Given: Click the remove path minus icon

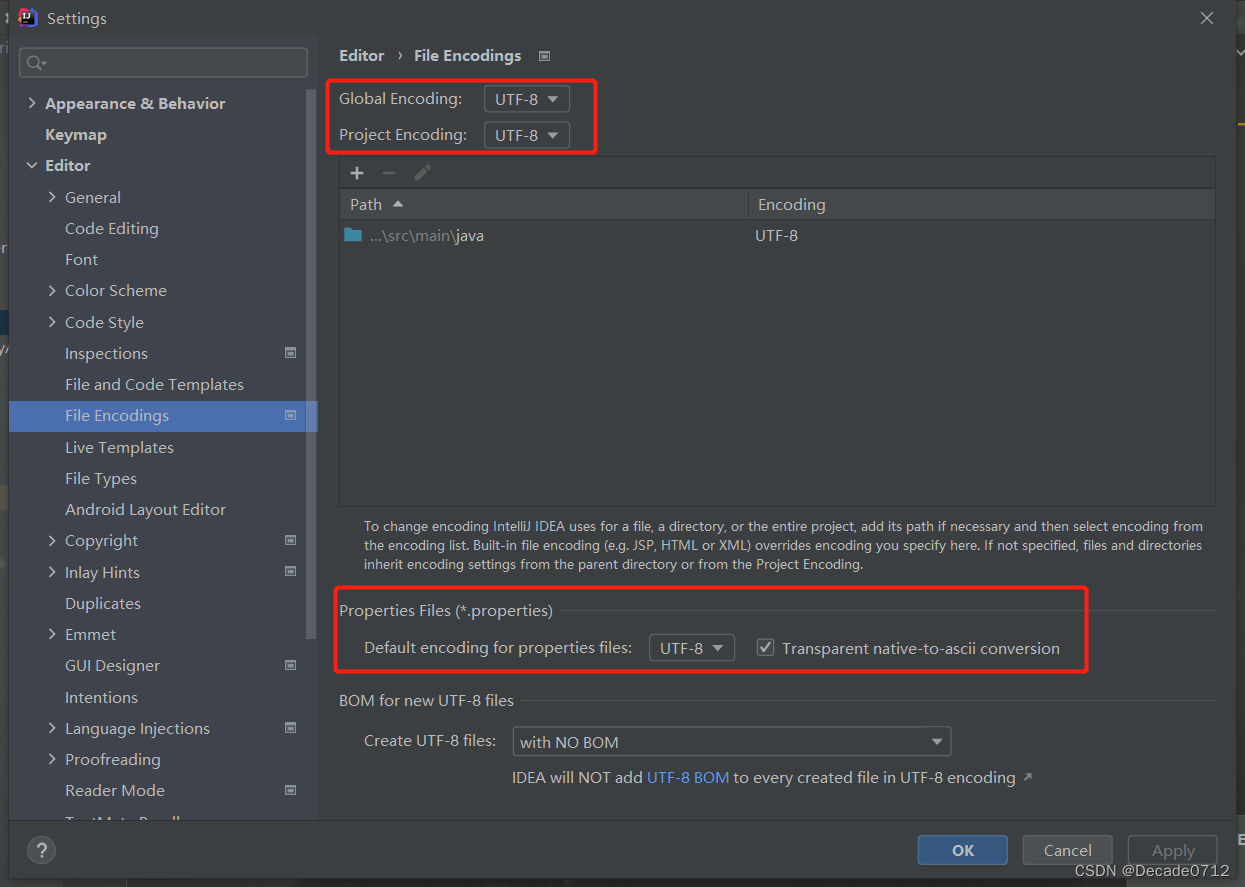Looking at the screenshot, I should (x=389, y=173).
